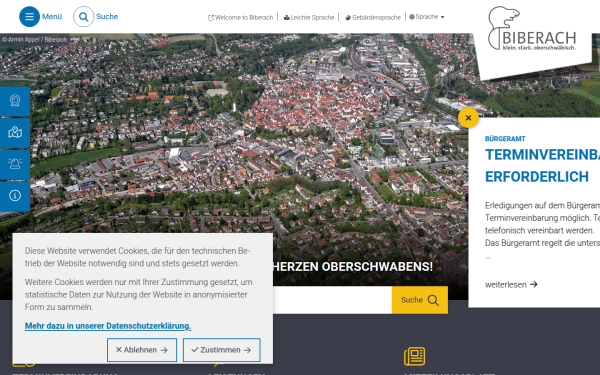Open the info sidebar icon
Viewport: 600px width, 375px height.
pos(15,196)
